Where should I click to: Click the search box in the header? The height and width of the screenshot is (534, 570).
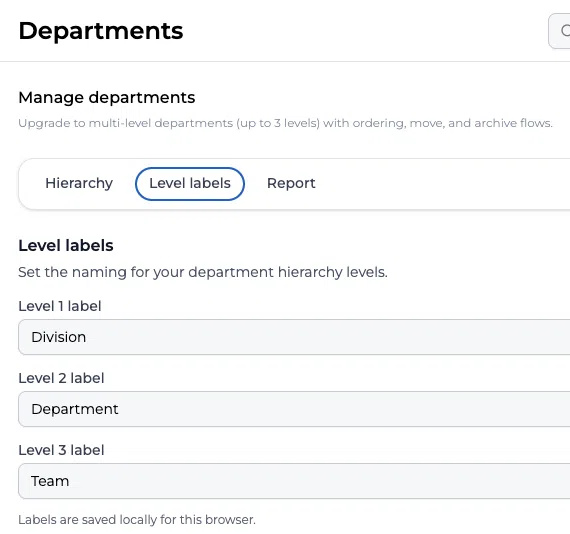559,31
